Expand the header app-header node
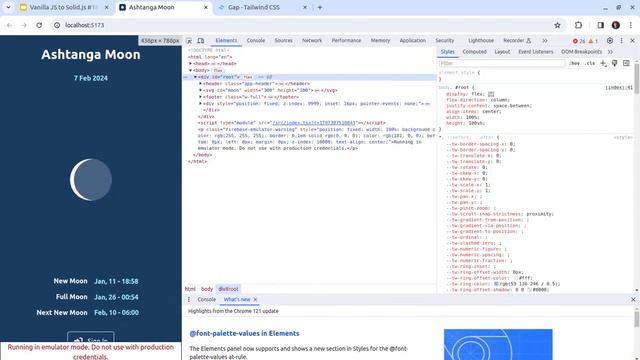Viewport: 640px width, 360px height. [200, 84]
